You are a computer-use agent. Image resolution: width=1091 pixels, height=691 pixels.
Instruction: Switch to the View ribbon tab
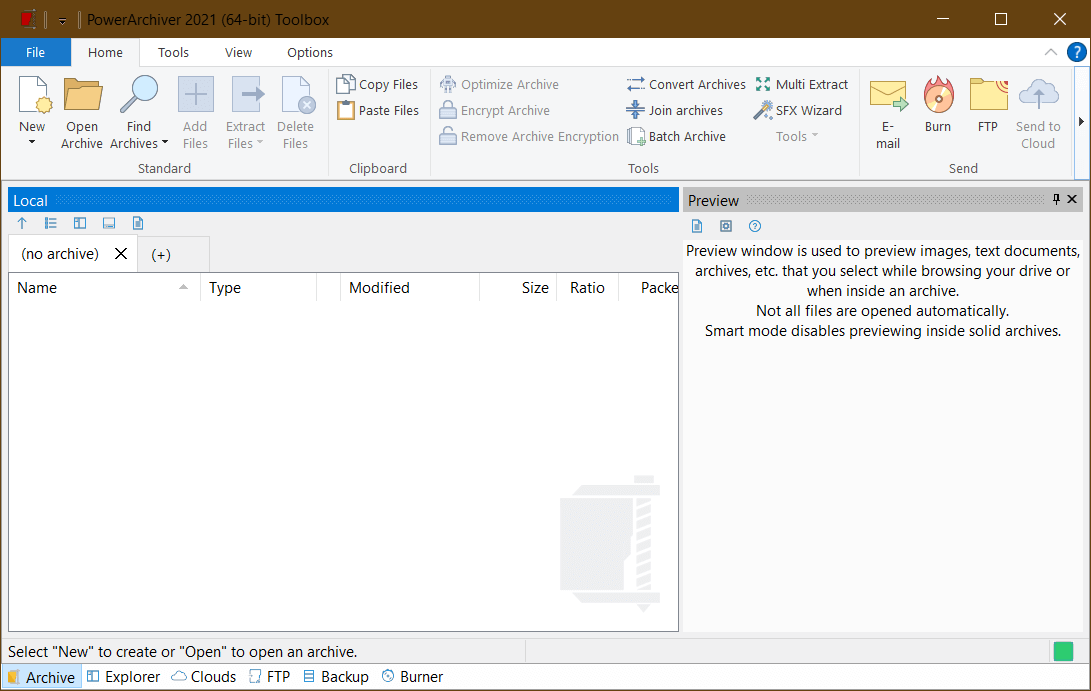click(238, 52)
